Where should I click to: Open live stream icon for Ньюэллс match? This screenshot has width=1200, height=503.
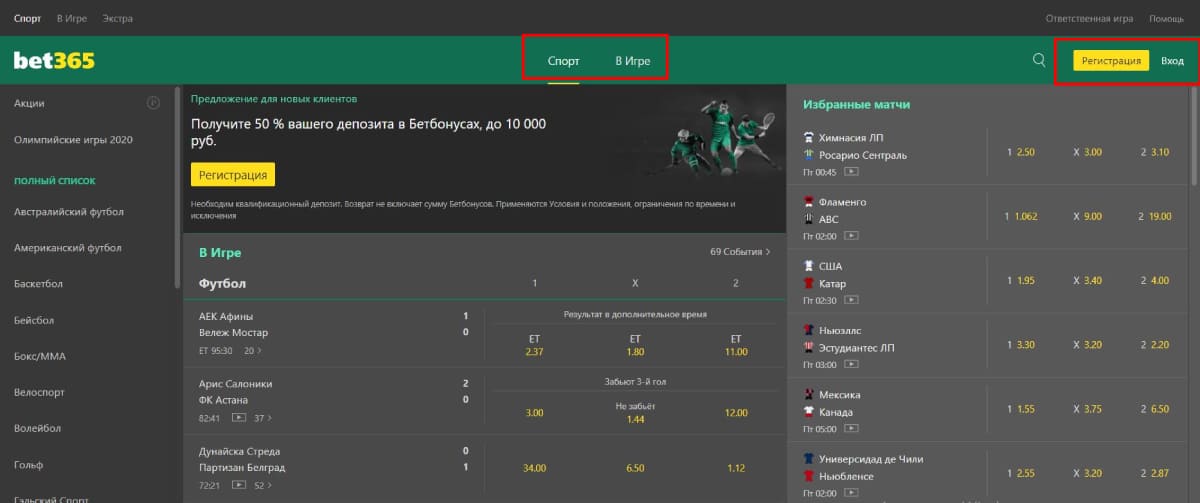click(851, 365)
